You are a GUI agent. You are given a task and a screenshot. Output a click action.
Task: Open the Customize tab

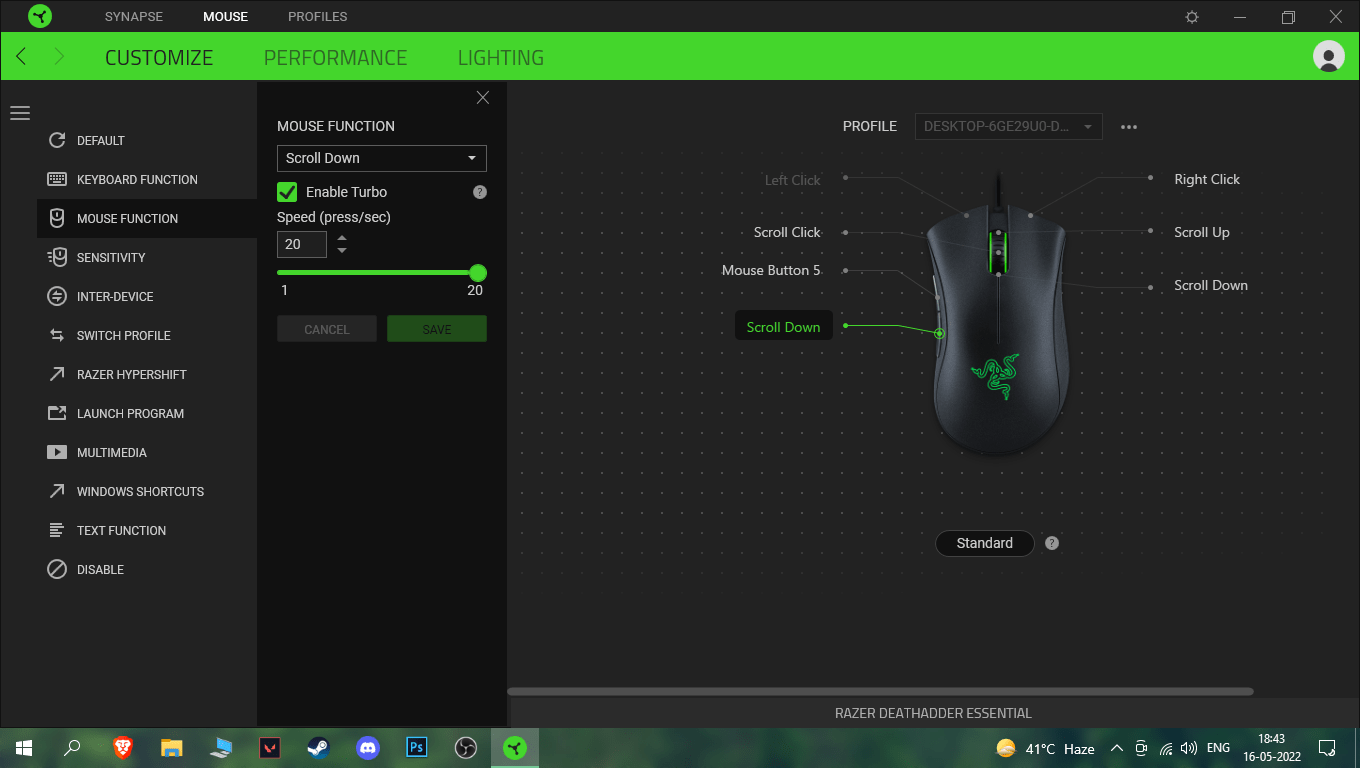coord(159,58)
